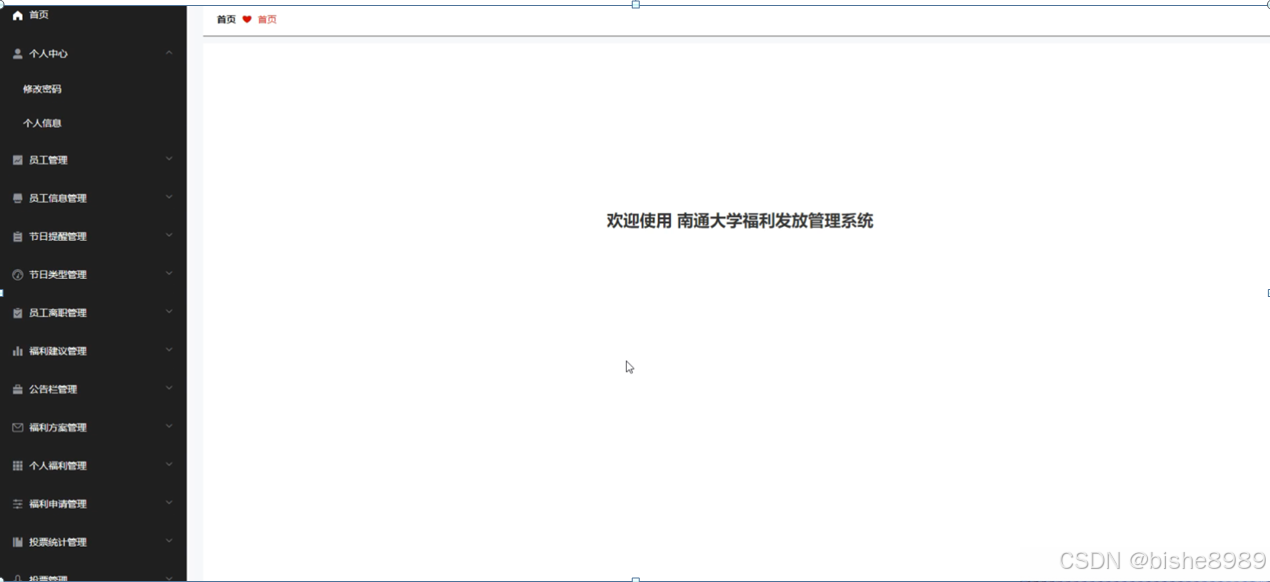Image resolution: width=1270 pixels, height=582 pixels.
Task: Open the 员工管理 menu label
Action: point(48,160)
